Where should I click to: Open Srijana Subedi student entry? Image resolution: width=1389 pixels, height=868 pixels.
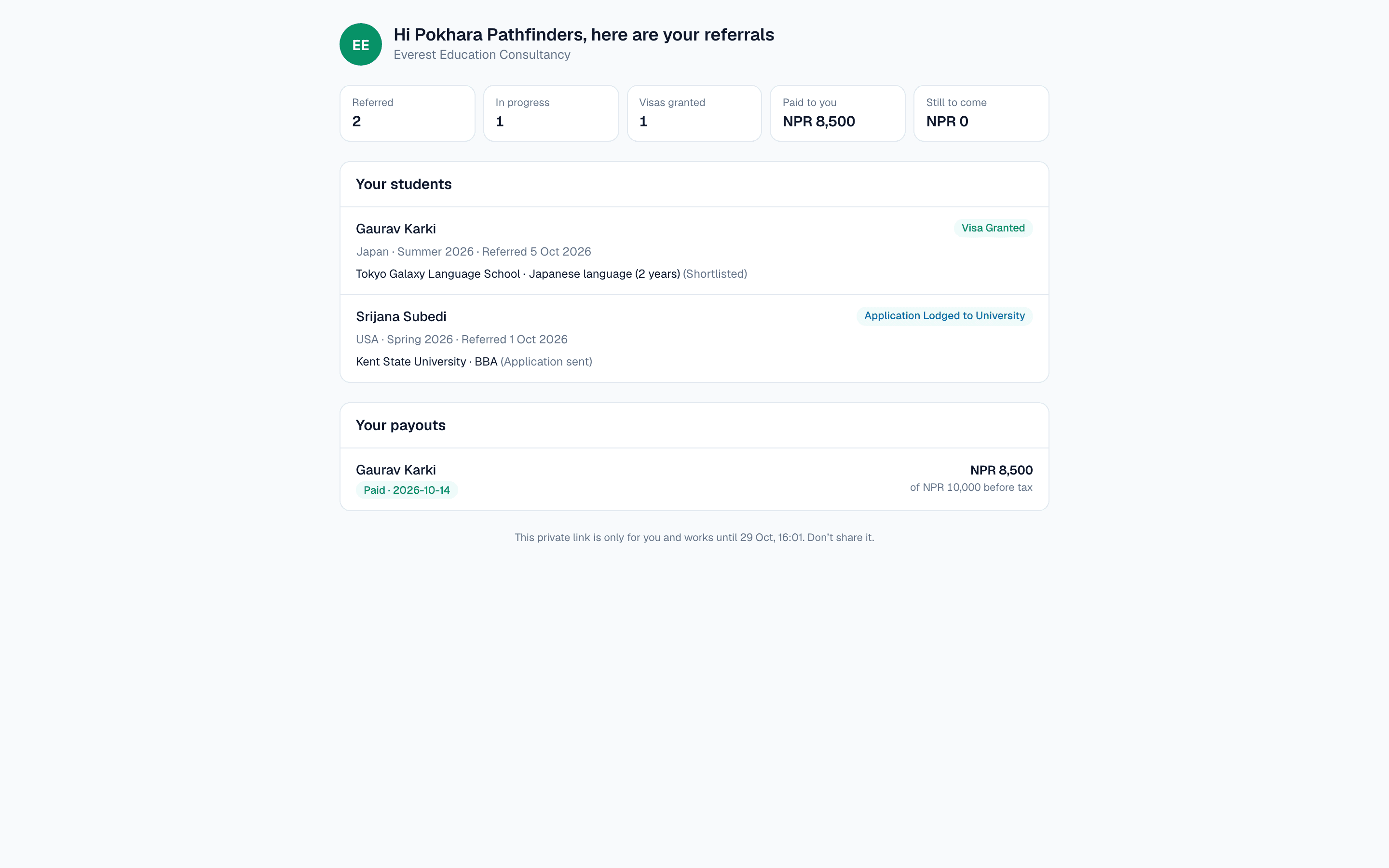(x=694, y=339)
